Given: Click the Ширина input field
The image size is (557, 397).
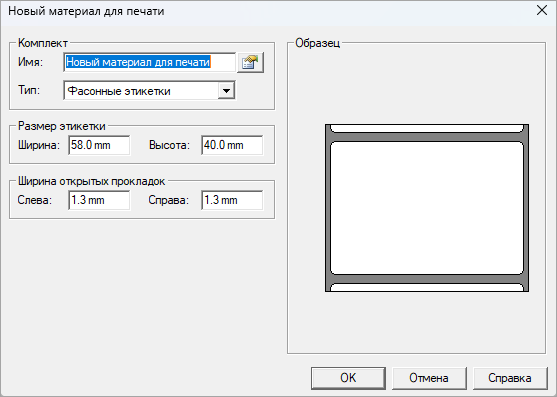Looking at the screenshot, I should [99, 145].
